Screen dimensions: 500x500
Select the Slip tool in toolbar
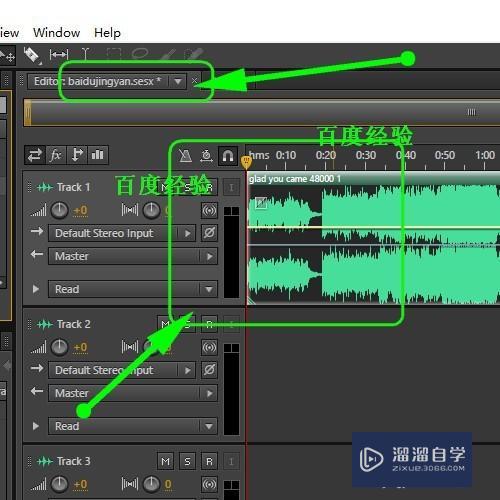click(59, 54)
